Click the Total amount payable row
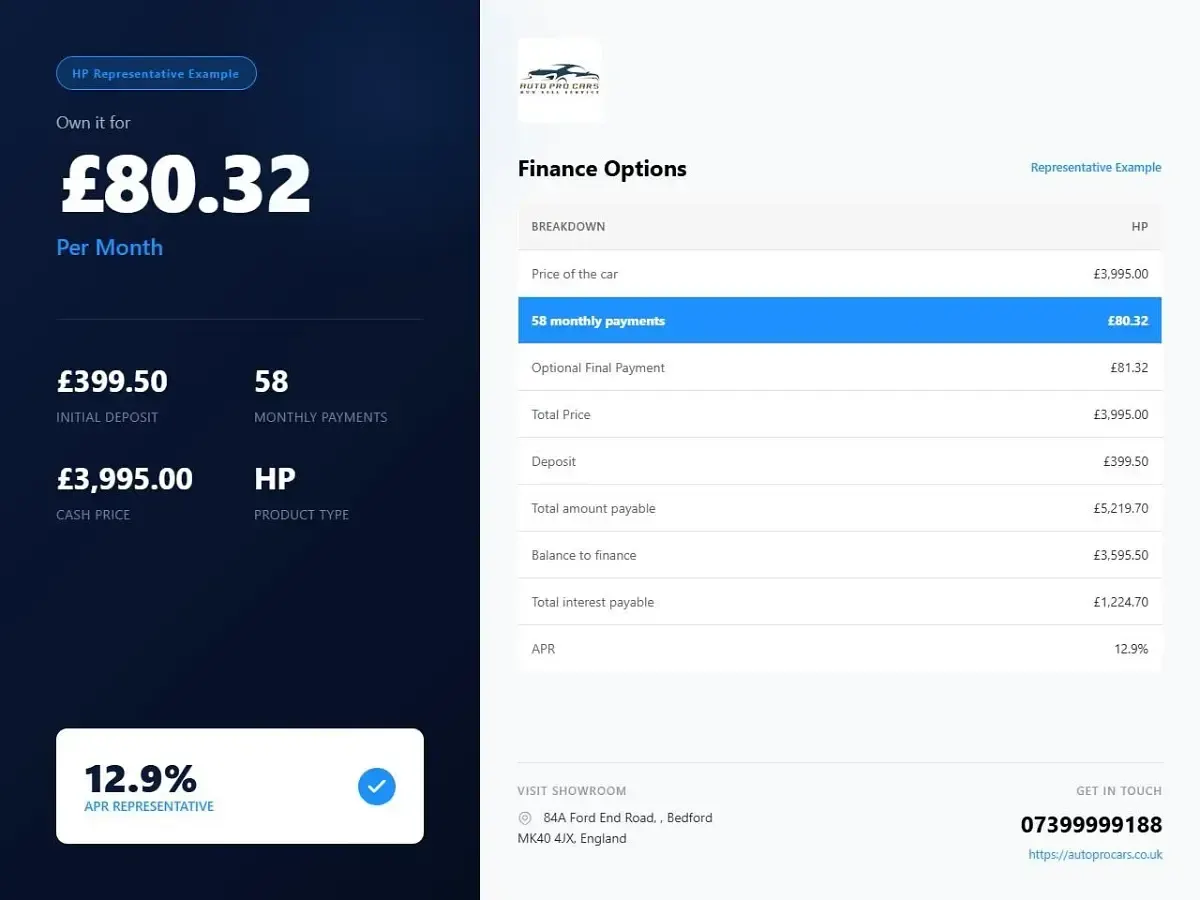The width and height of the screenshot is (1200, 900). (840, 508)
